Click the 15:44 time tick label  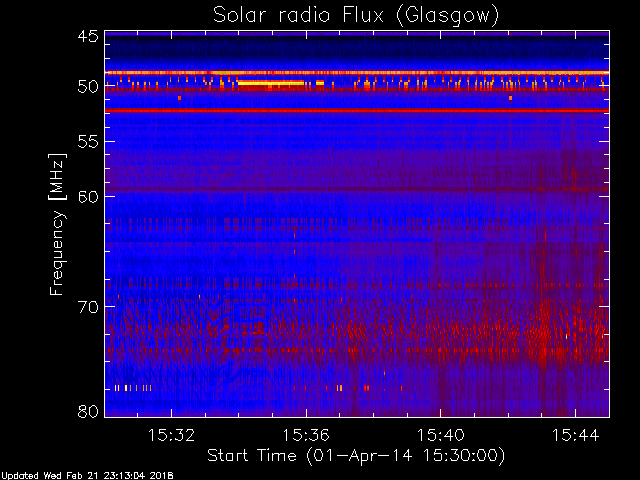tap(576, 435)
